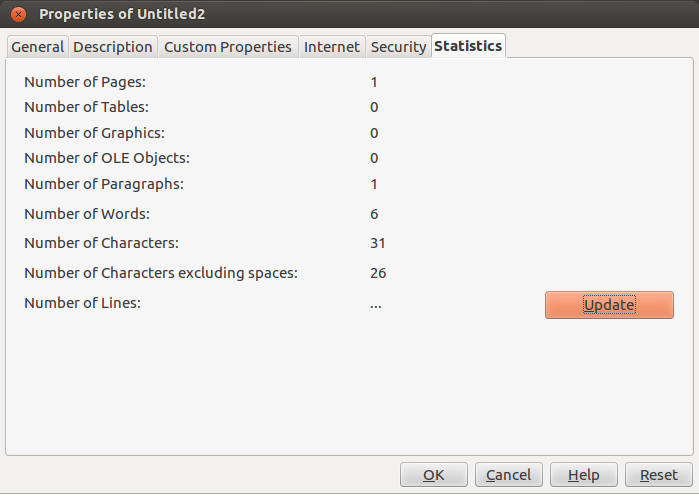
Task: Click the Number of OLE Objects label
Action: click(107, 158)
